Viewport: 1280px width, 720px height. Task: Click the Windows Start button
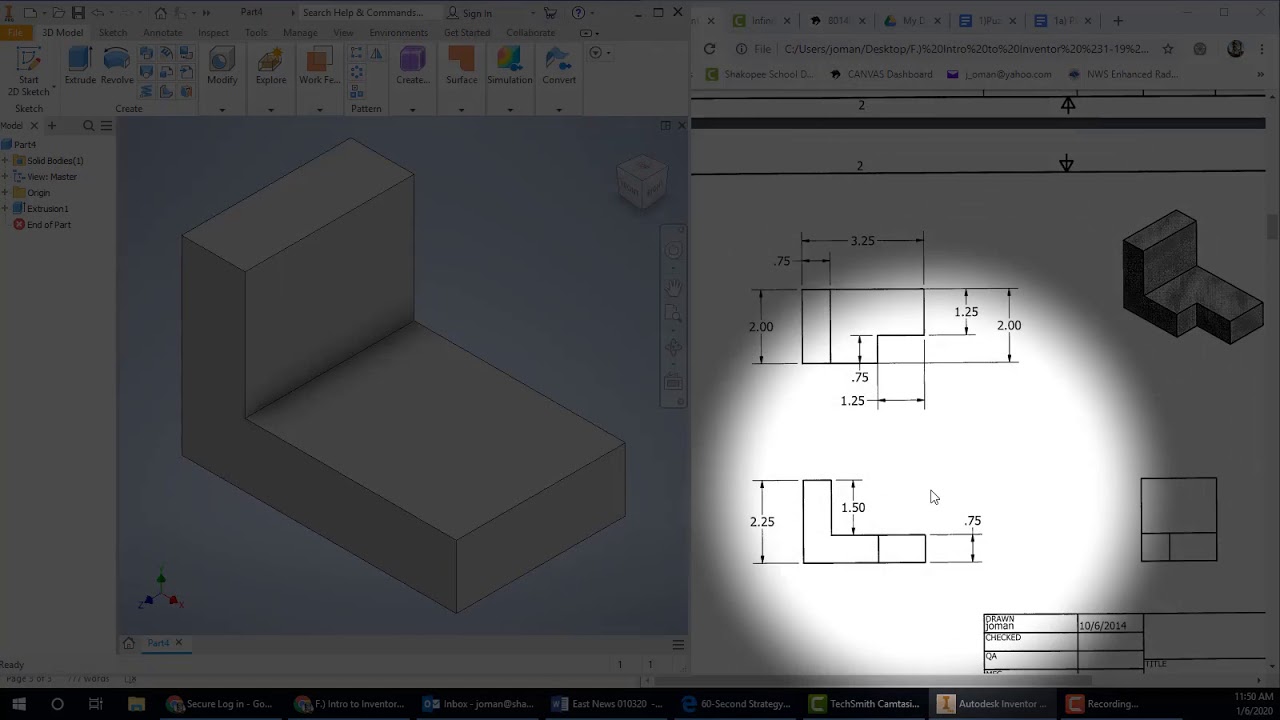(18, 704)
